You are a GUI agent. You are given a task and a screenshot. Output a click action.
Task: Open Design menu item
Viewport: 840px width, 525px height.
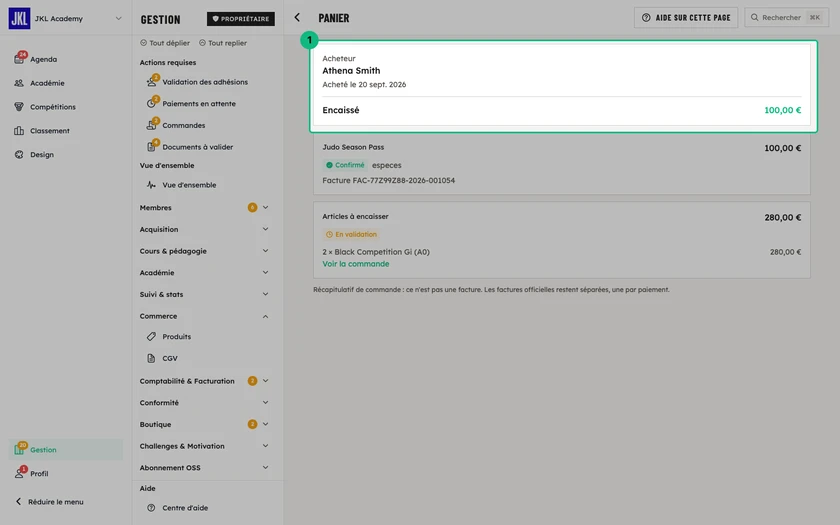click(x=42, y=155)
